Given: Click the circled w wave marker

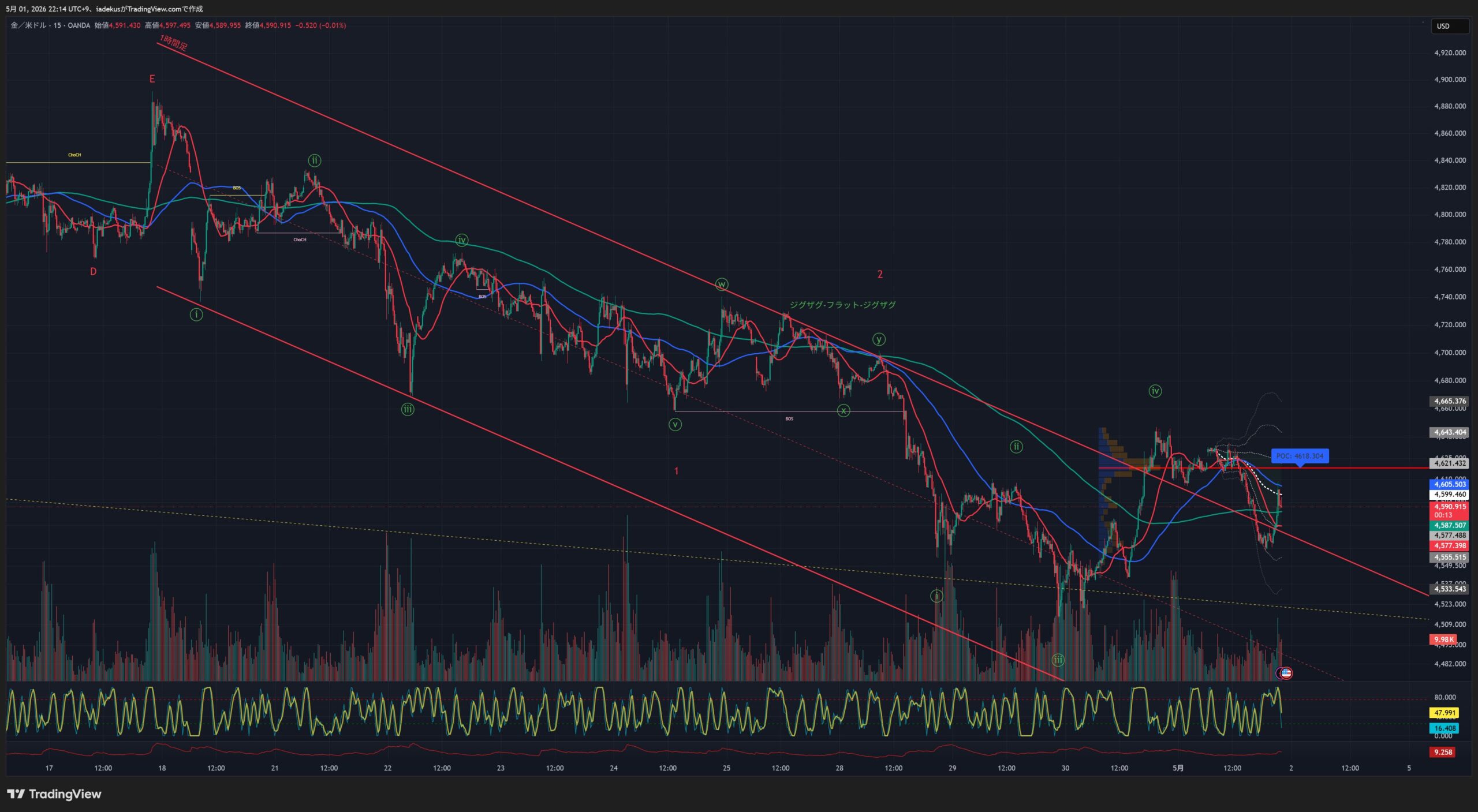Looking at the screenshot, I should click(722, 284).
